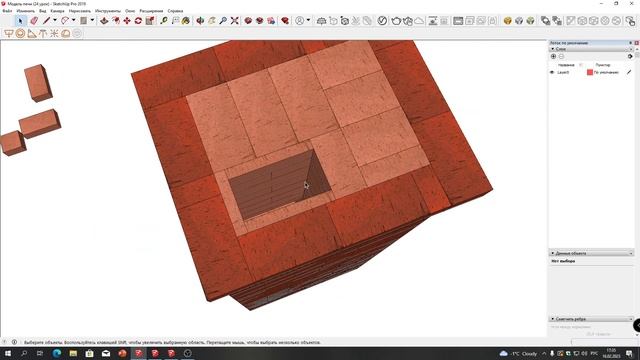Select the Push/Pull tool
Screen dimensions: 640x360
click(x=104, y=20)
